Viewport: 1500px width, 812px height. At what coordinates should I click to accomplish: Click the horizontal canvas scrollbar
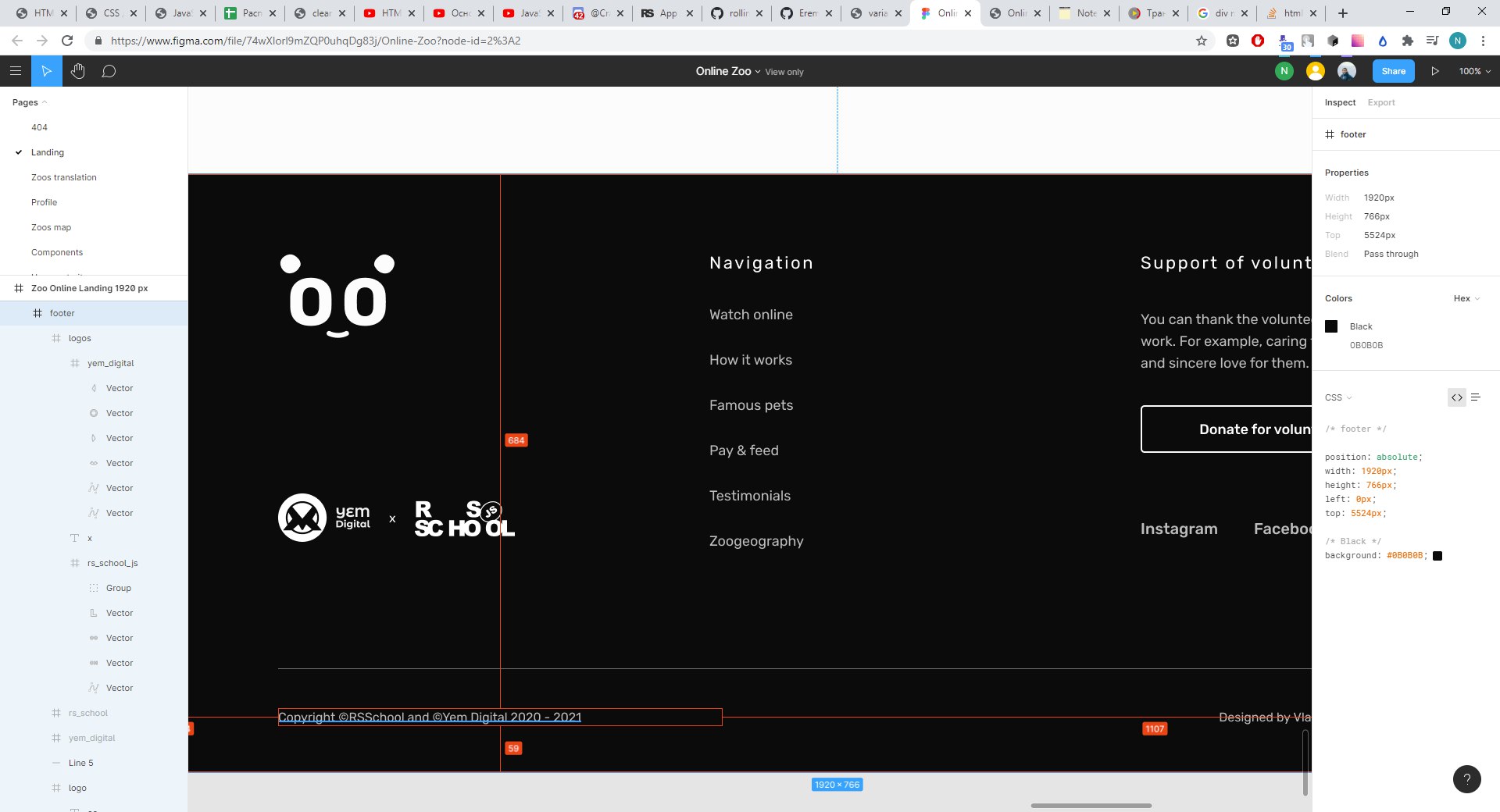coord(1091,805)
